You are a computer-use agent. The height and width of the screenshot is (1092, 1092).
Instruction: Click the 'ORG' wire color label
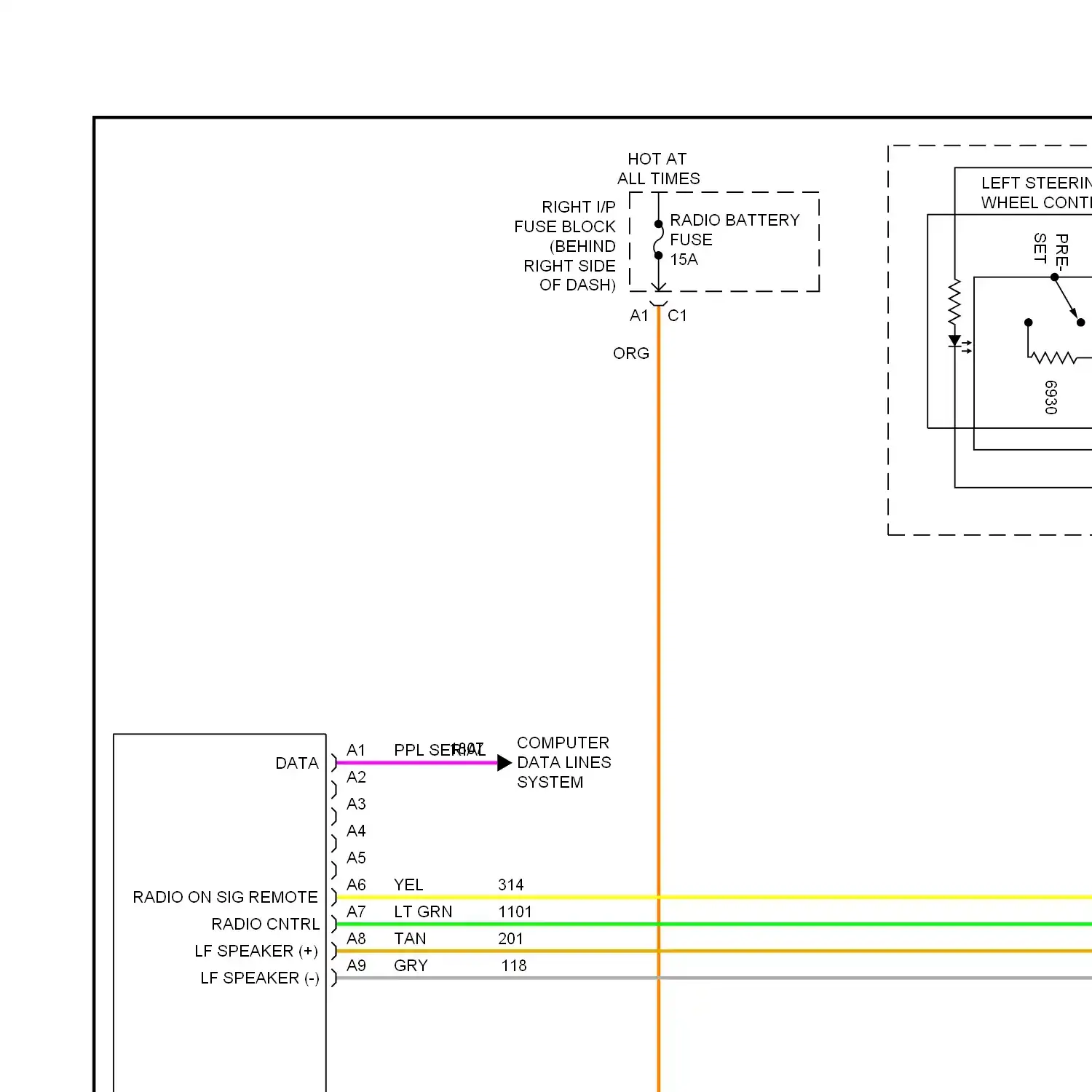tap(631, 353)
